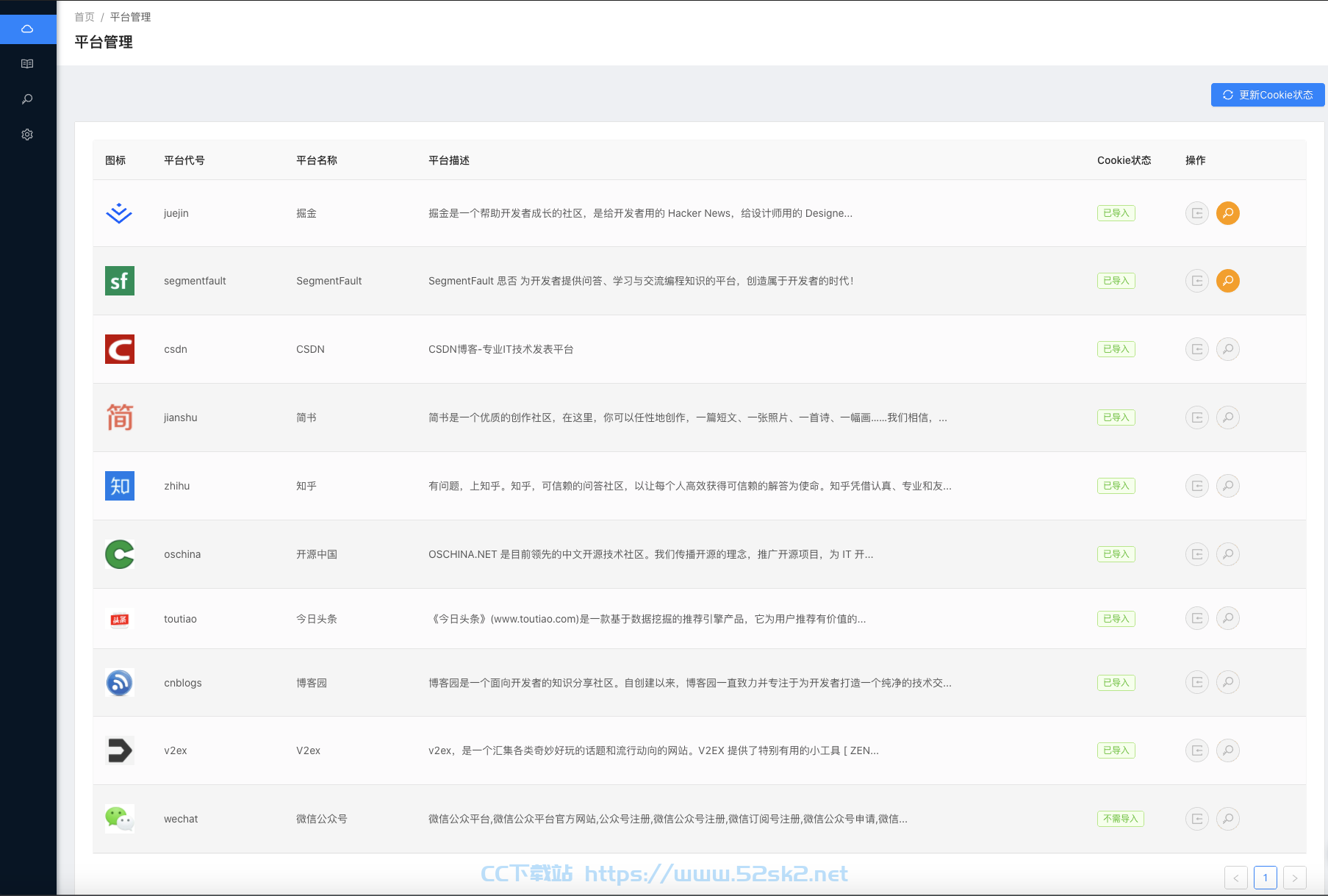1328x896 pixels.
Task: Click the 更新Cookie状态 button
Action: 1268,95
